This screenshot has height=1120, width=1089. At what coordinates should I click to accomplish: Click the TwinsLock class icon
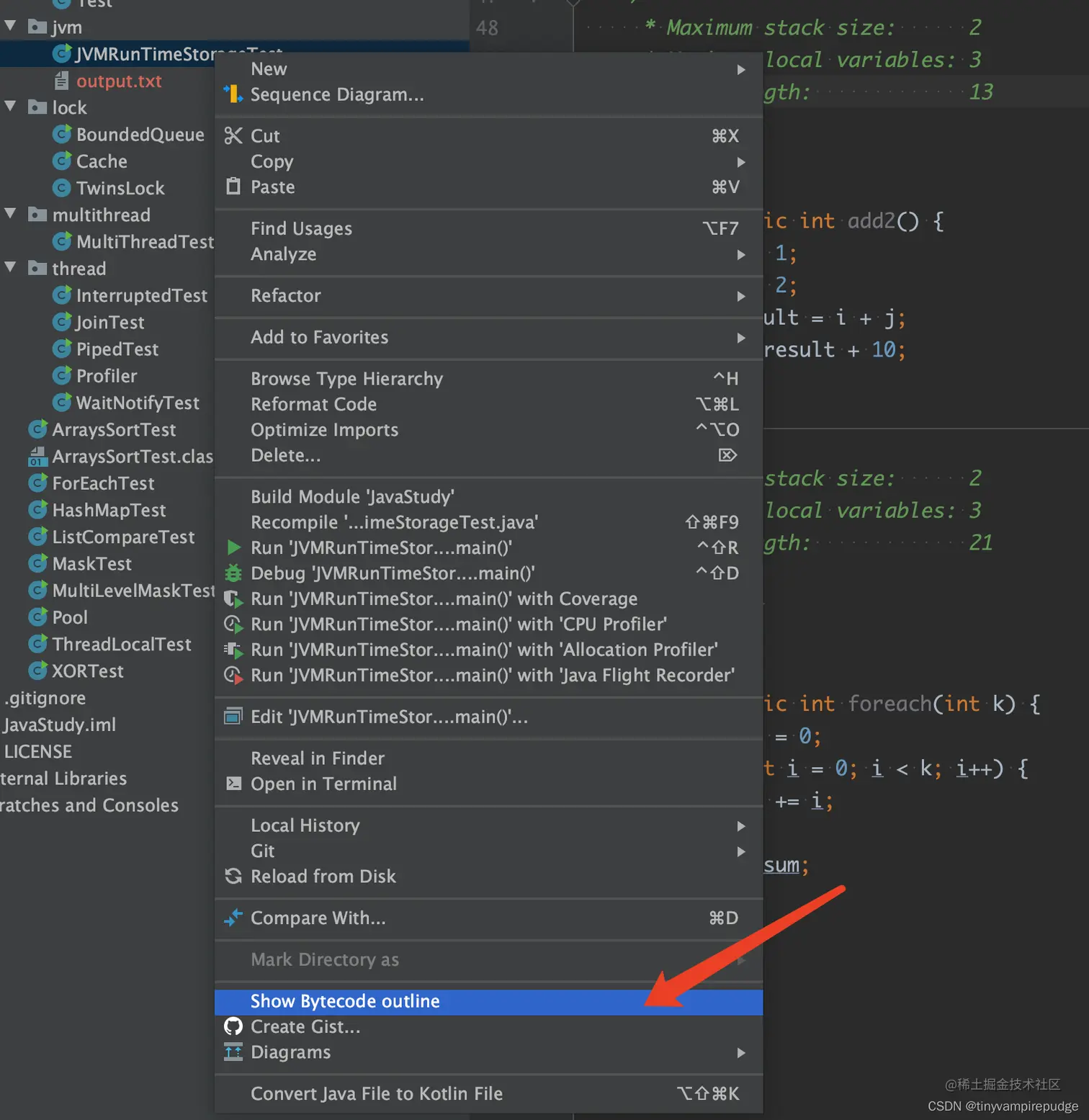coord(62,187)
